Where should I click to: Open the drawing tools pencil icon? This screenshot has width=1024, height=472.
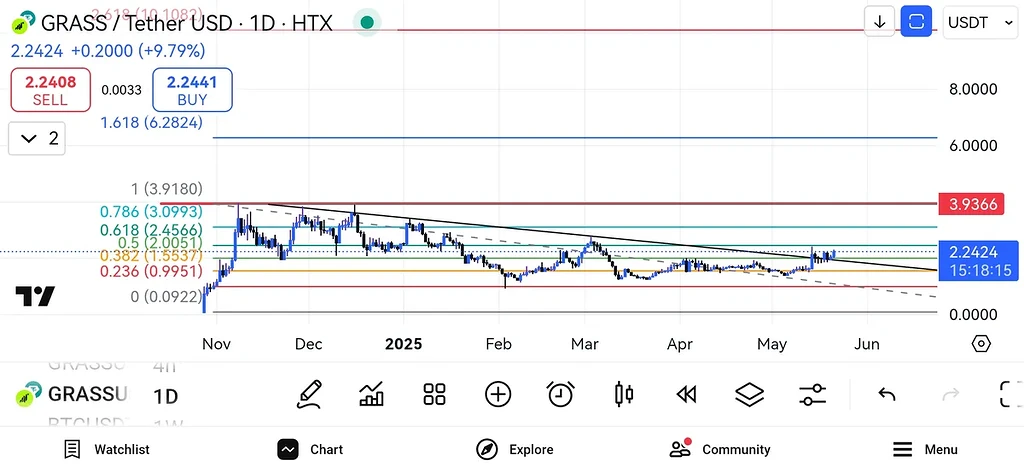point(310,394)
